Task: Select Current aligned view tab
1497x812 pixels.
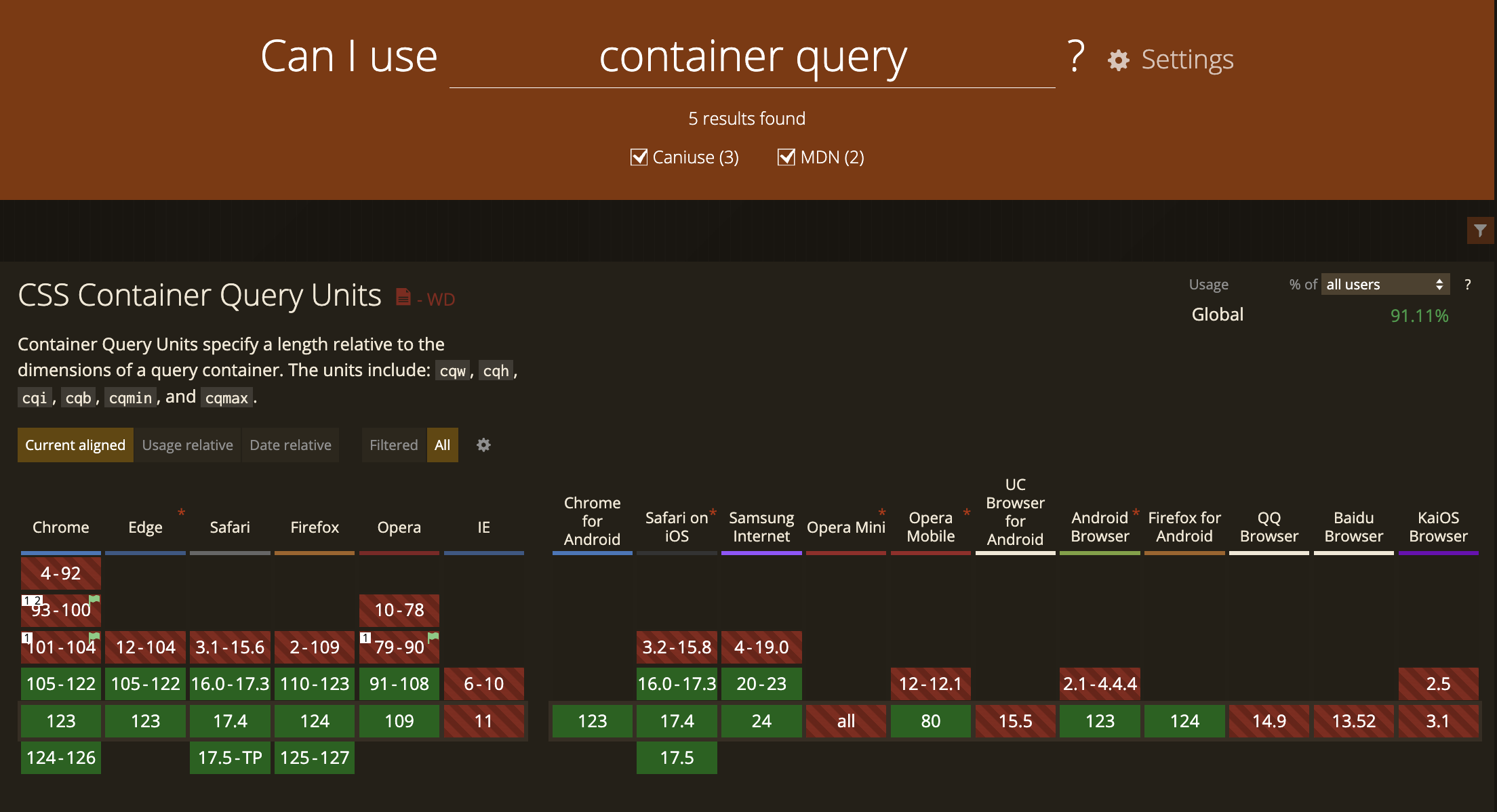Action: pos(75,445)
